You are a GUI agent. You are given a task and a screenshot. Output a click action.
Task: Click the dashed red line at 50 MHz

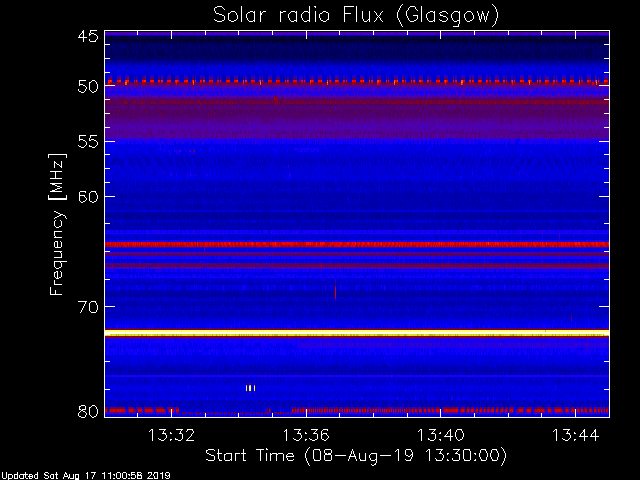(357, 82)
